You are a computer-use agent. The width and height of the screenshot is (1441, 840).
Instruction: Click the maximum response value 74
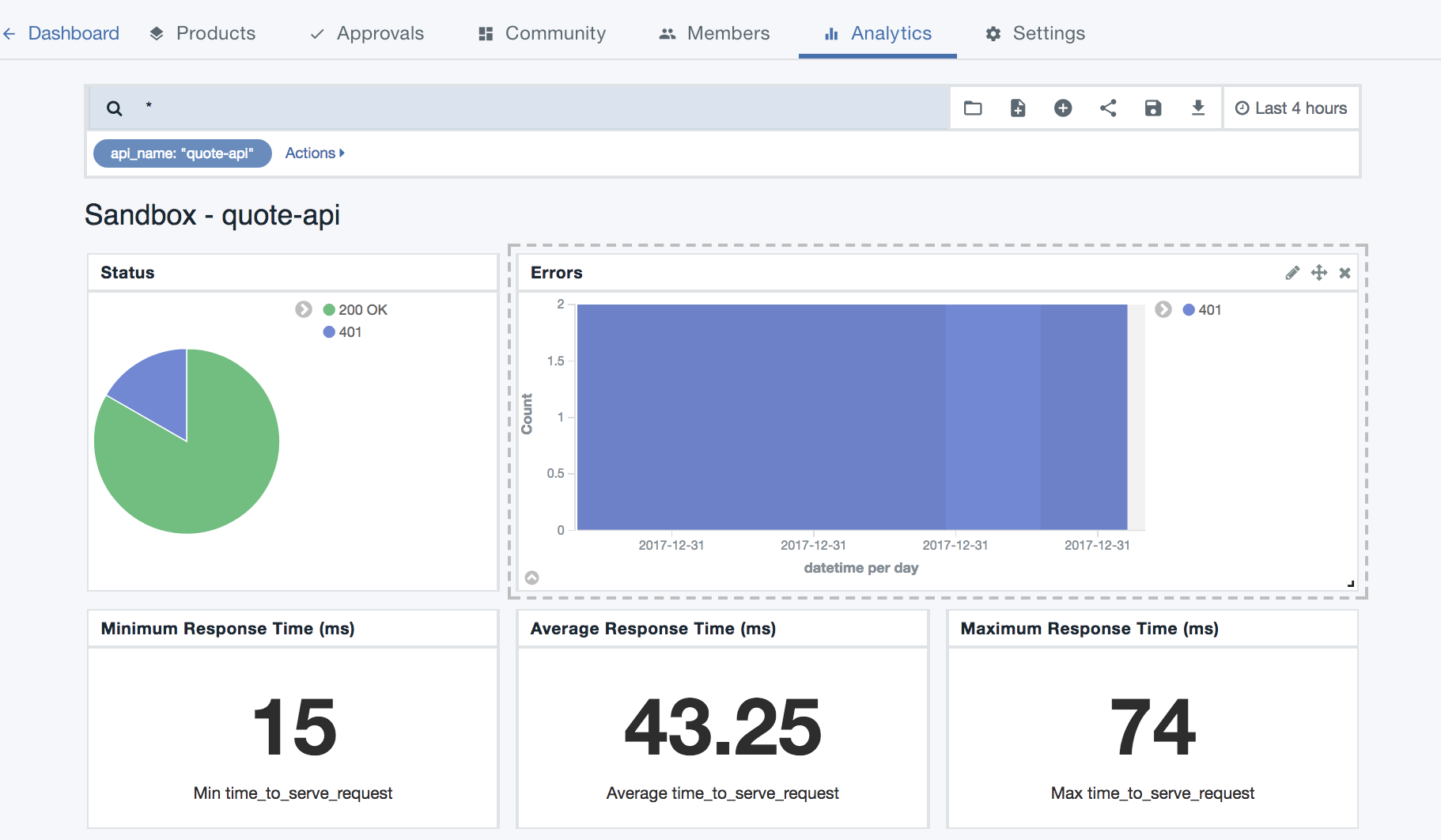1152,728
